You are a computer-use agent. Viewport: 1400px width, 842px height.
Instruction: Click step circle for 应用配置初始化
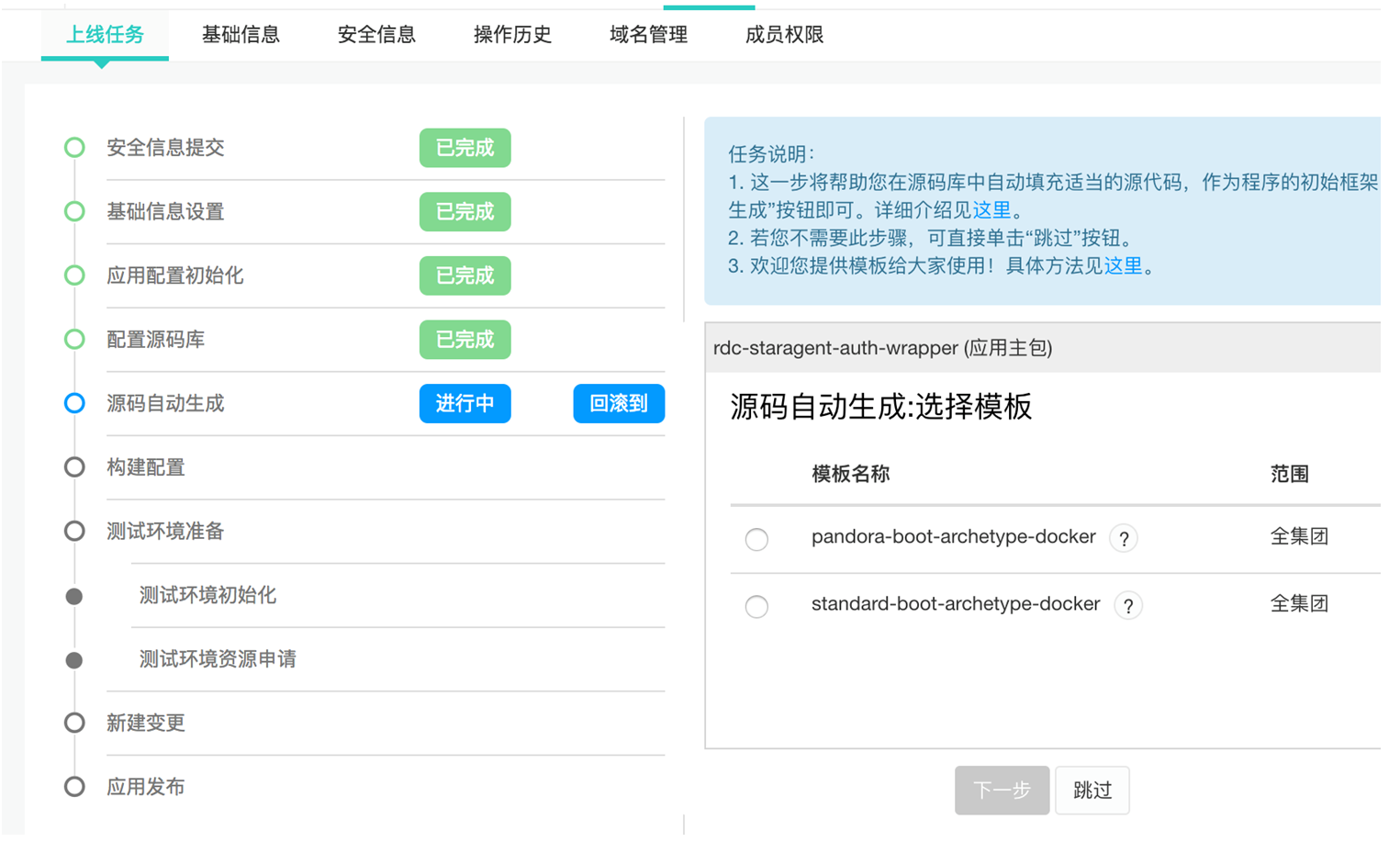pos(74,275)
